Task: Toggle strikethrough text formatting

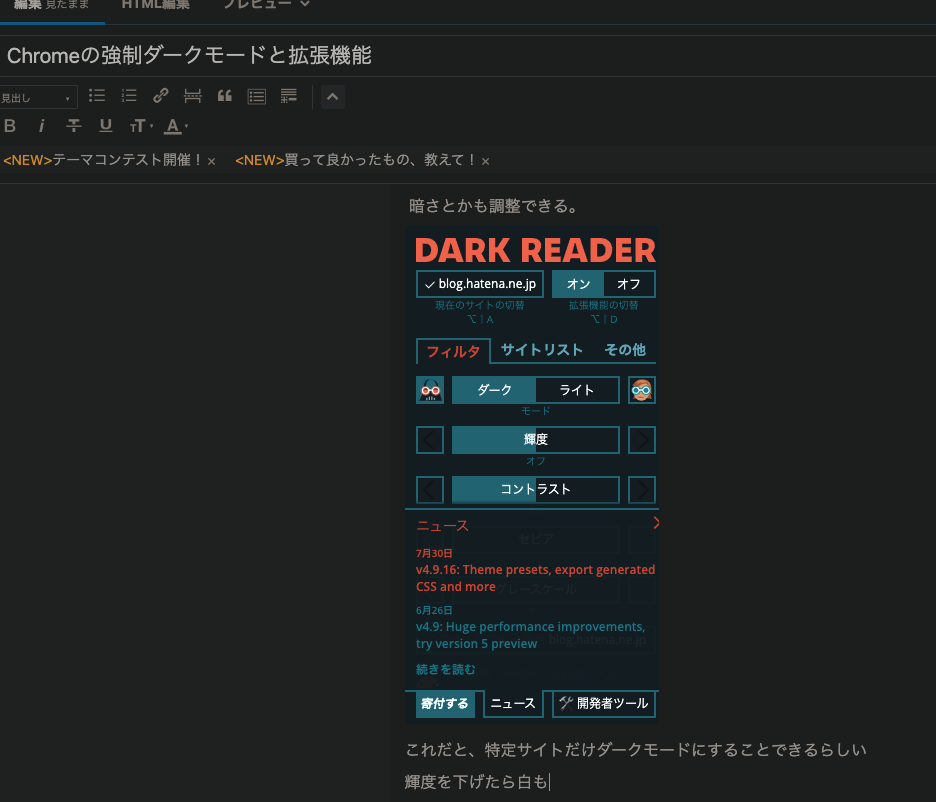Action: 73,126
